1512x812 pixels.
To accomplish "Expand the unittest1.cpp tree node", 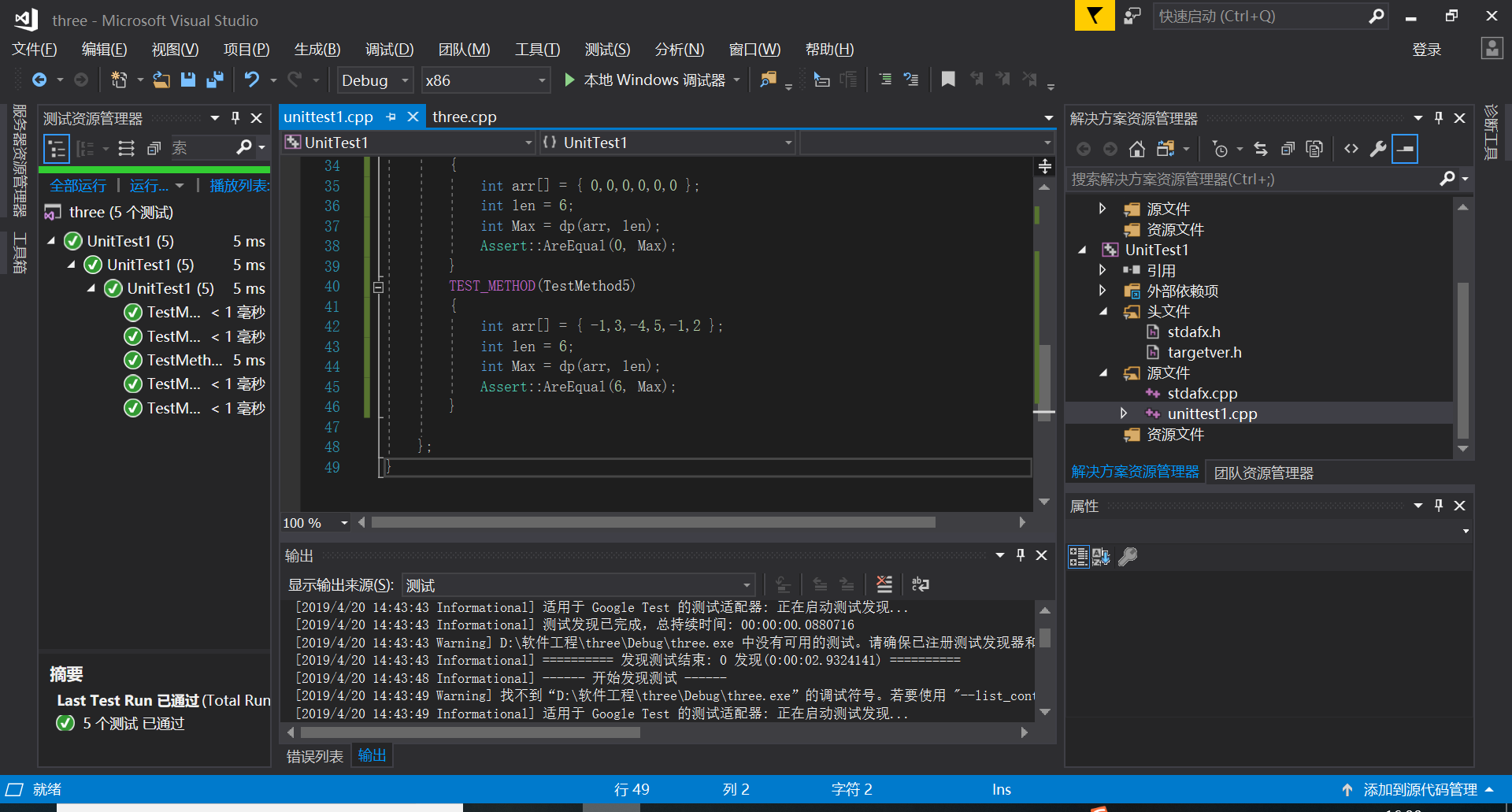I will pos(1124,413).
